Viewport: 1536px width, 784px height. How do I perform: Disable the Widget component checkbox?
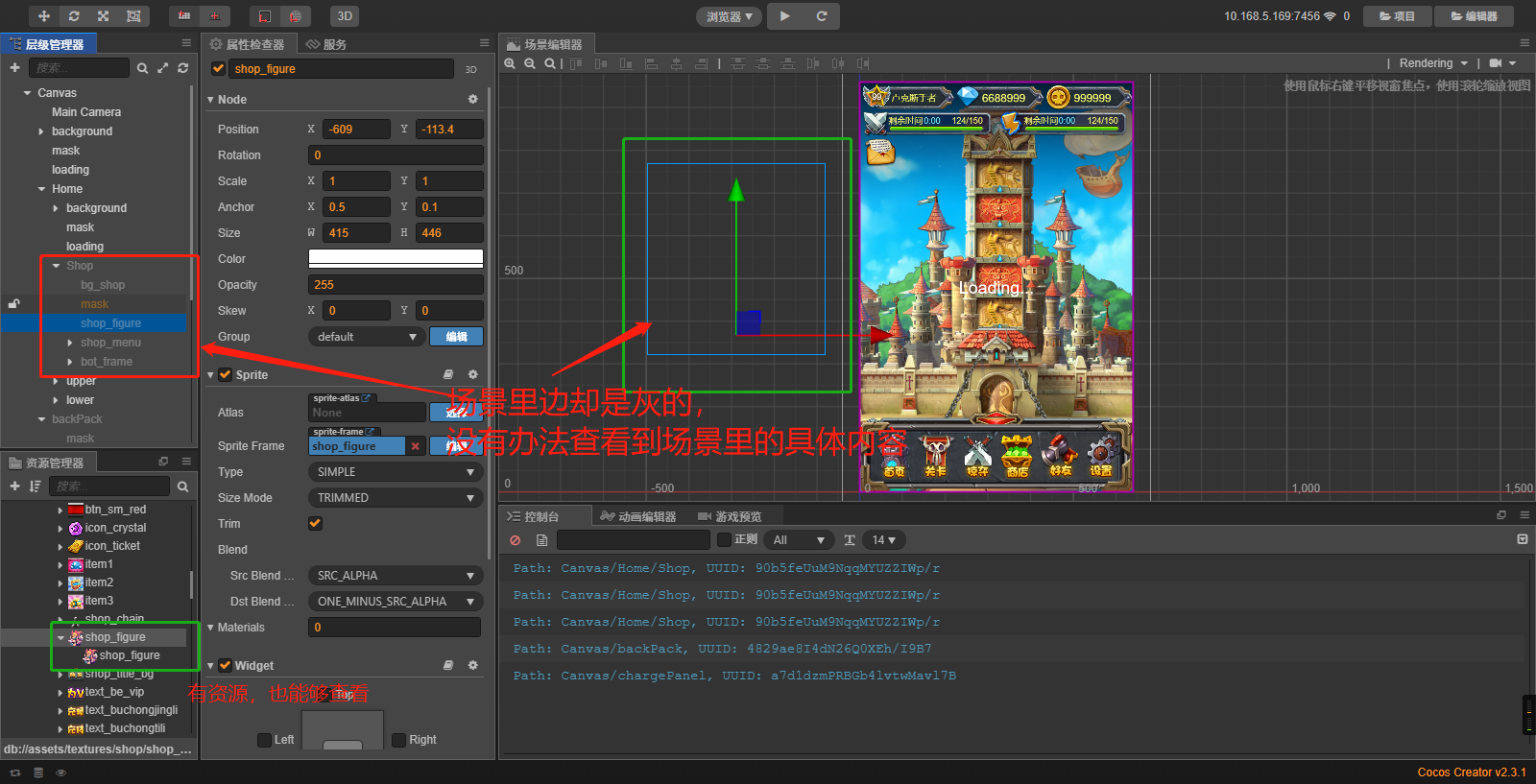pos(225,665)
